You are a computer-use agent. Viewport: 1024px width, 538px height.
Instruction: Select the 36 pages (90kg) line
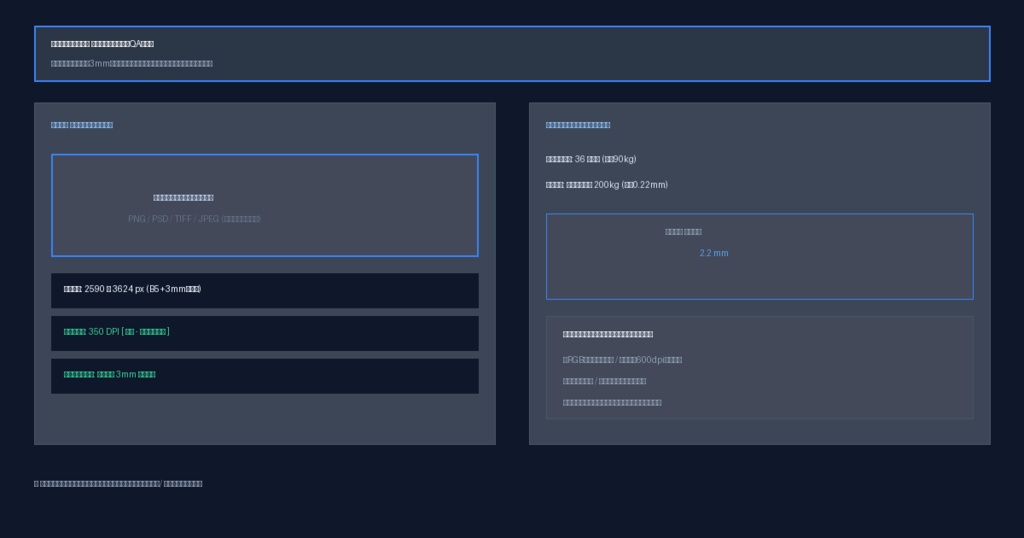(x=591, y=159)
